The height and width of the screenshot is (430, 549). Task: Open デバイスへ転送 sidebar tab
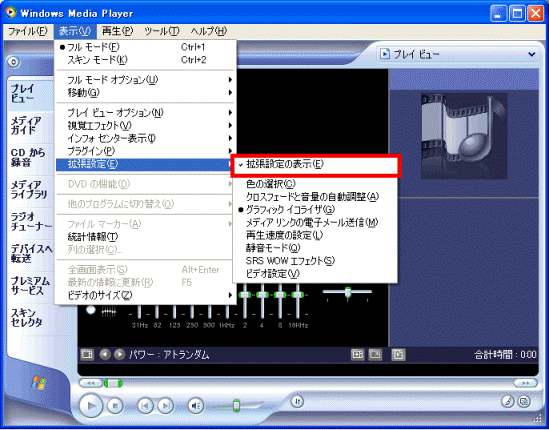click(x=30, y=254)
